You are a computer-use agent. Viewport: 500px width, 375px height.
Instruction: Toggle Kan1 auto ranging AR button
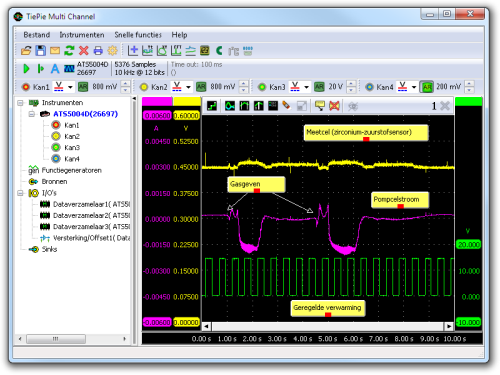(83, 87)
